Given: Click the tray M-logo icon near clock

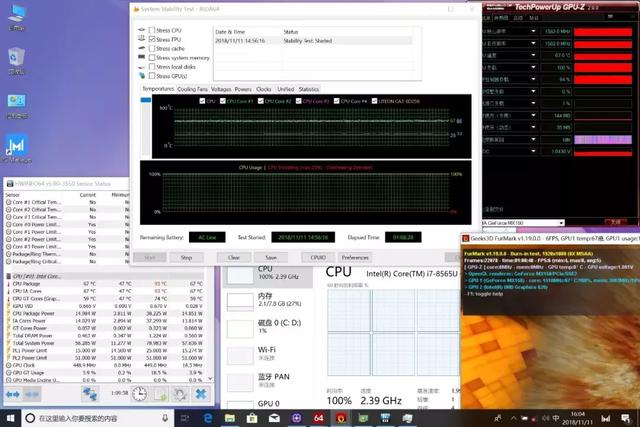Looking at the screenshot, I should point(606,418).
